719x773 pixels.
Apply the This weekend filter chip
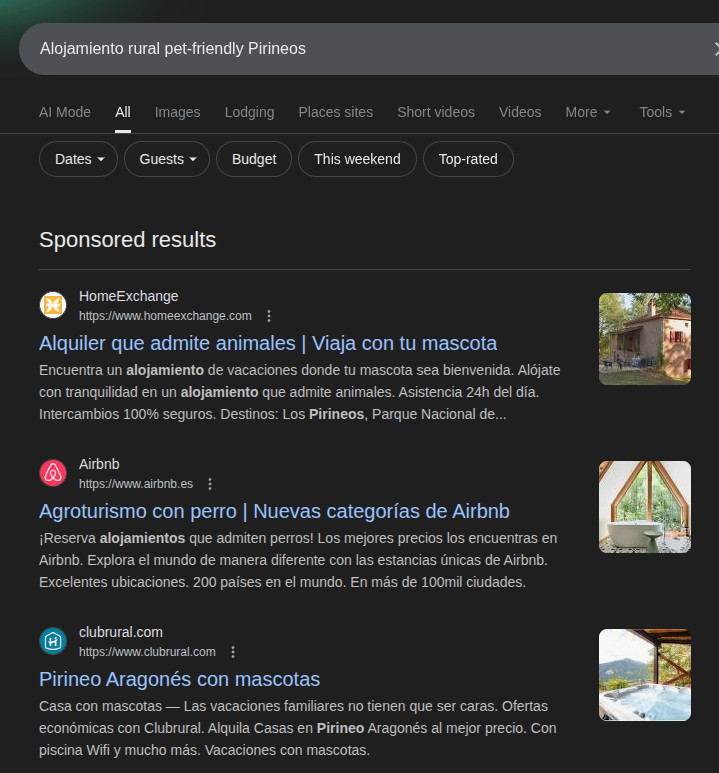(x=358, y=159)
